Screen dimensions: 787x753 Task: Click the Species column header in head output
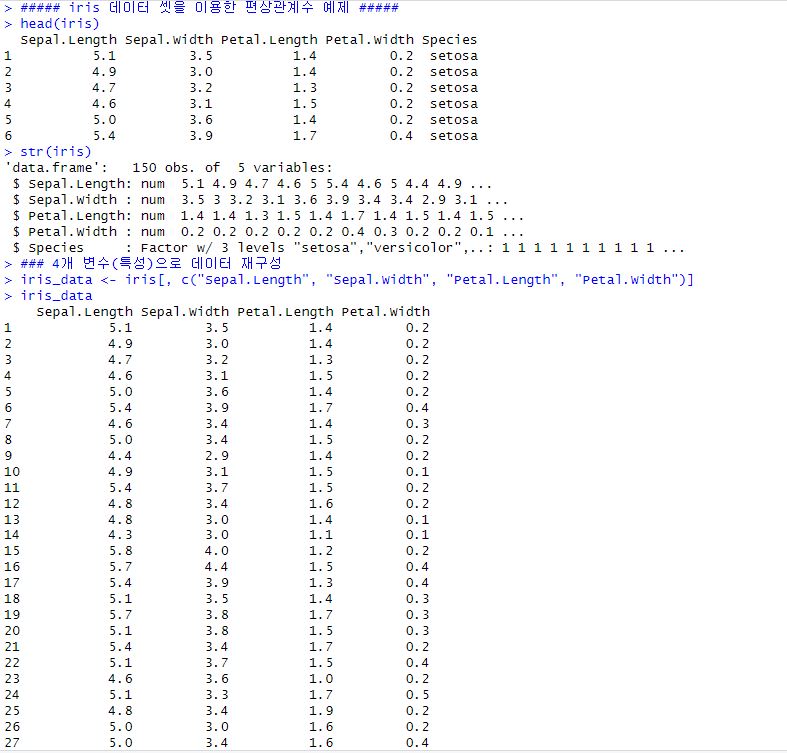coord(449,40)
